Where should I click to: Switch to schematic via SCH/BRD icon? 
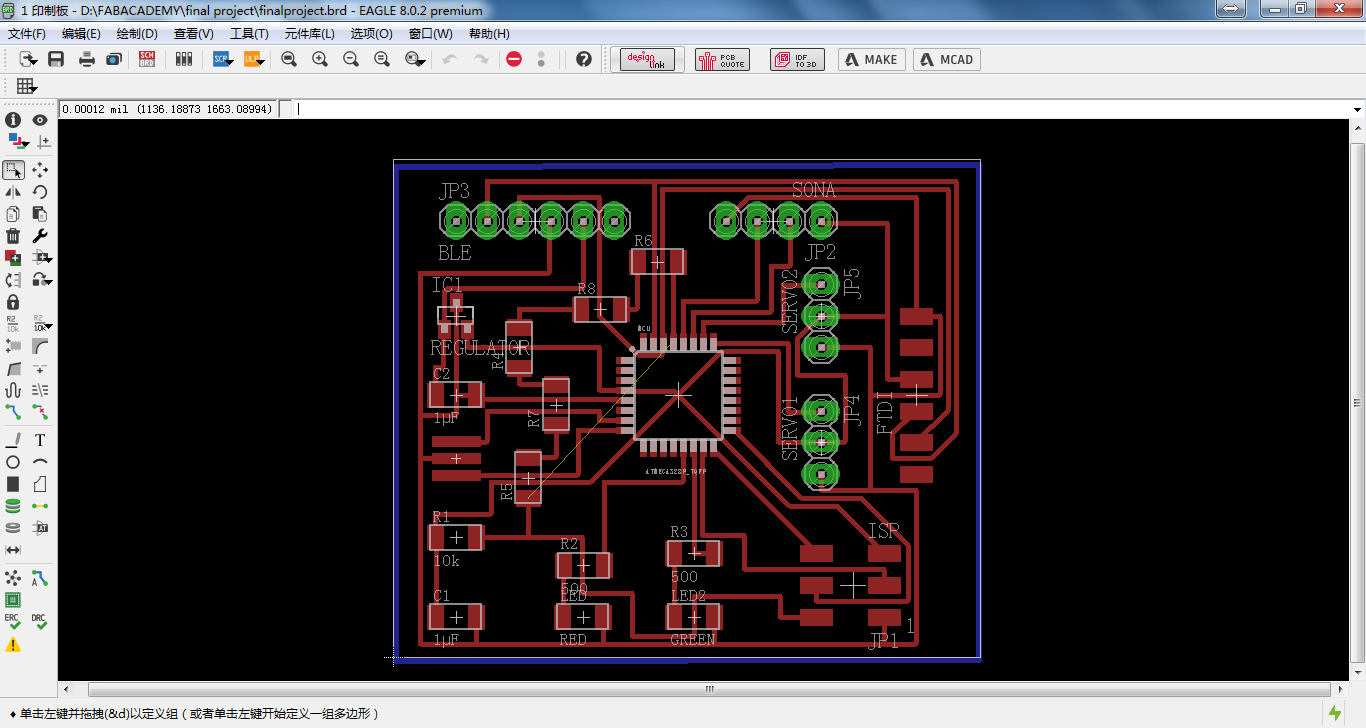pyautogui.click(x=147, y=60)
